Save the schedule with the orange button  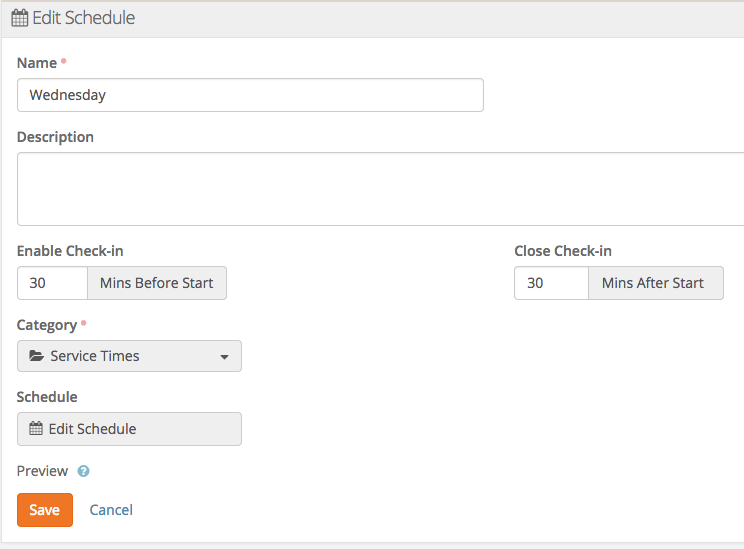[x=44, y=510]
